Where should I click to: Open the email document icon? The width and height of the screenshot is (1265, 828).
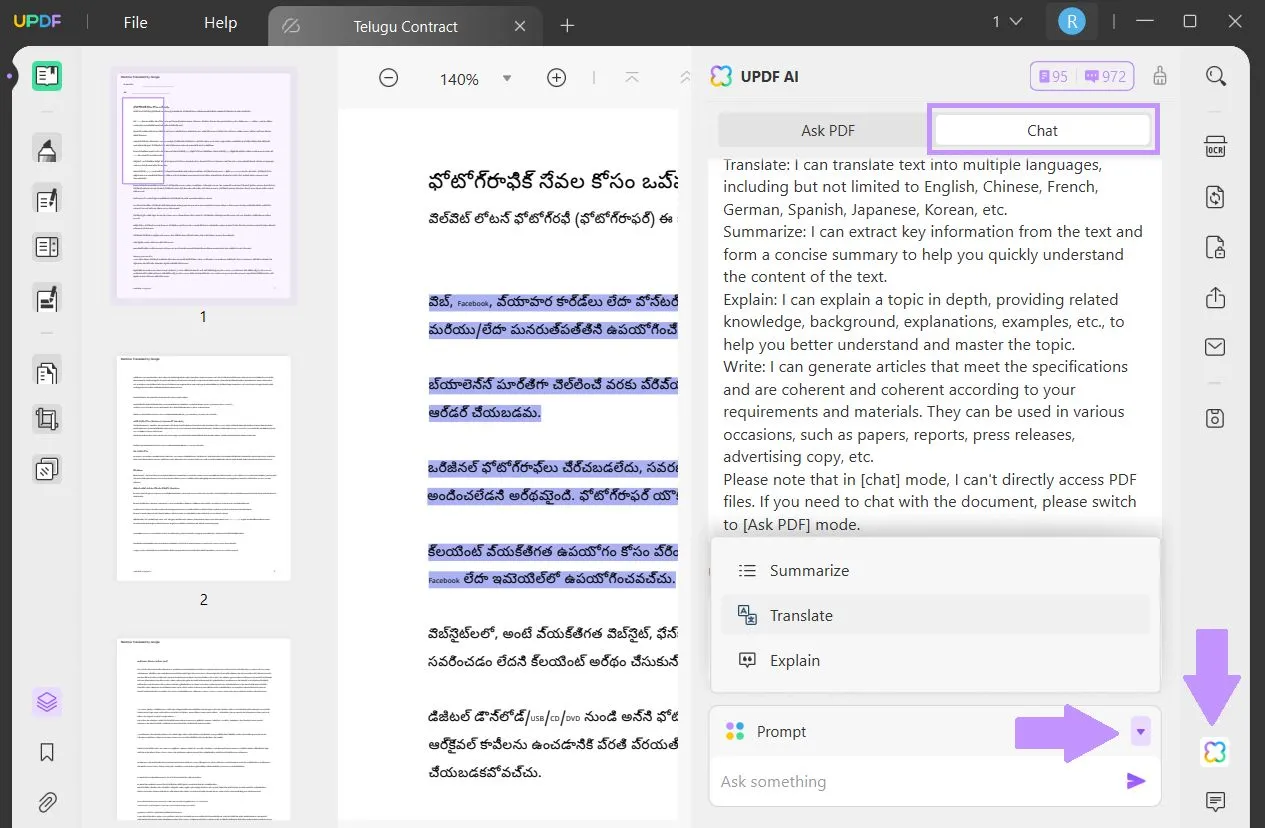(1214, 347)
